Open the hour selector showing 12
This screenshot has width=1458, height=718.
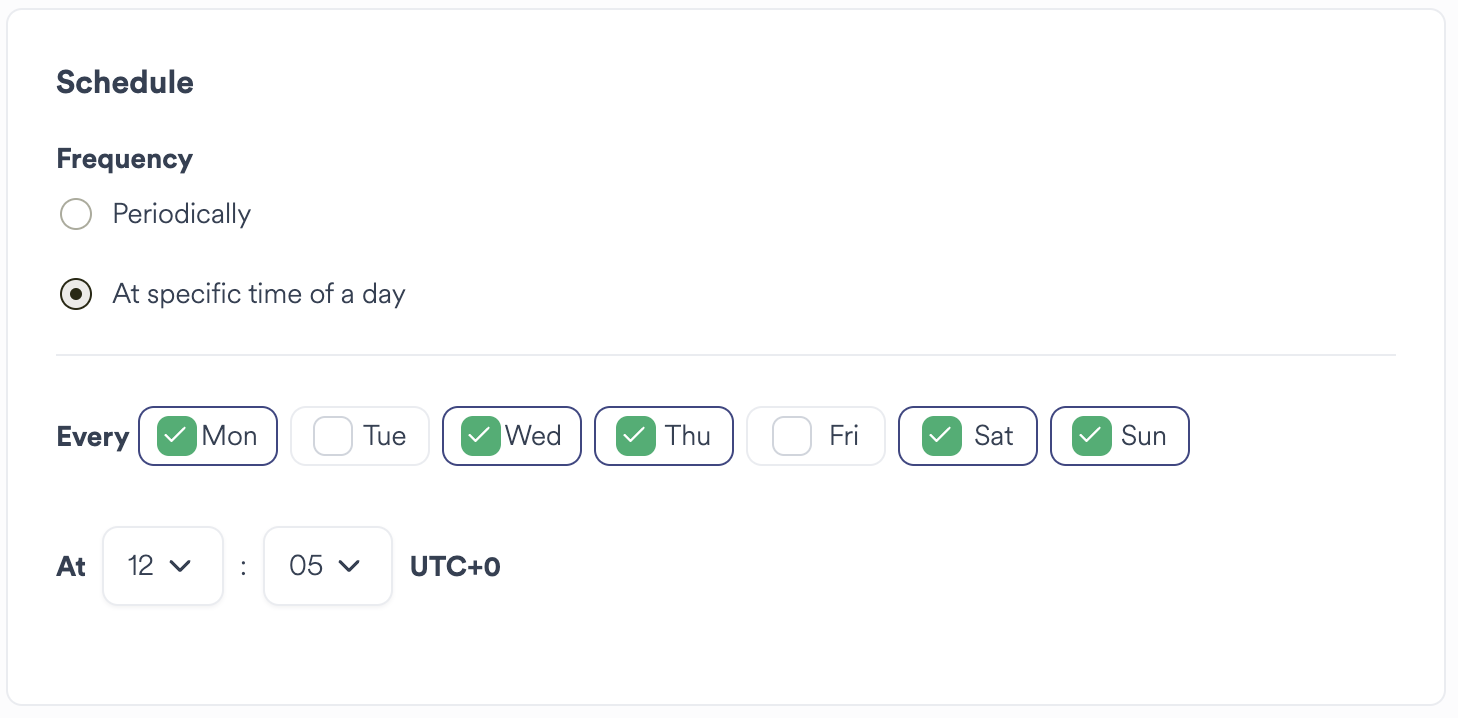tap(162, 565)
